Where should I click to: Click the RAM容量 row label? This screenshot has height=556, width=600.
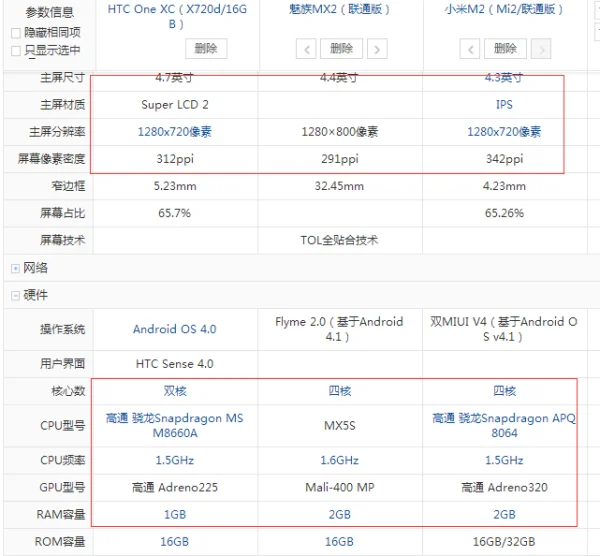tap(61, 514)
